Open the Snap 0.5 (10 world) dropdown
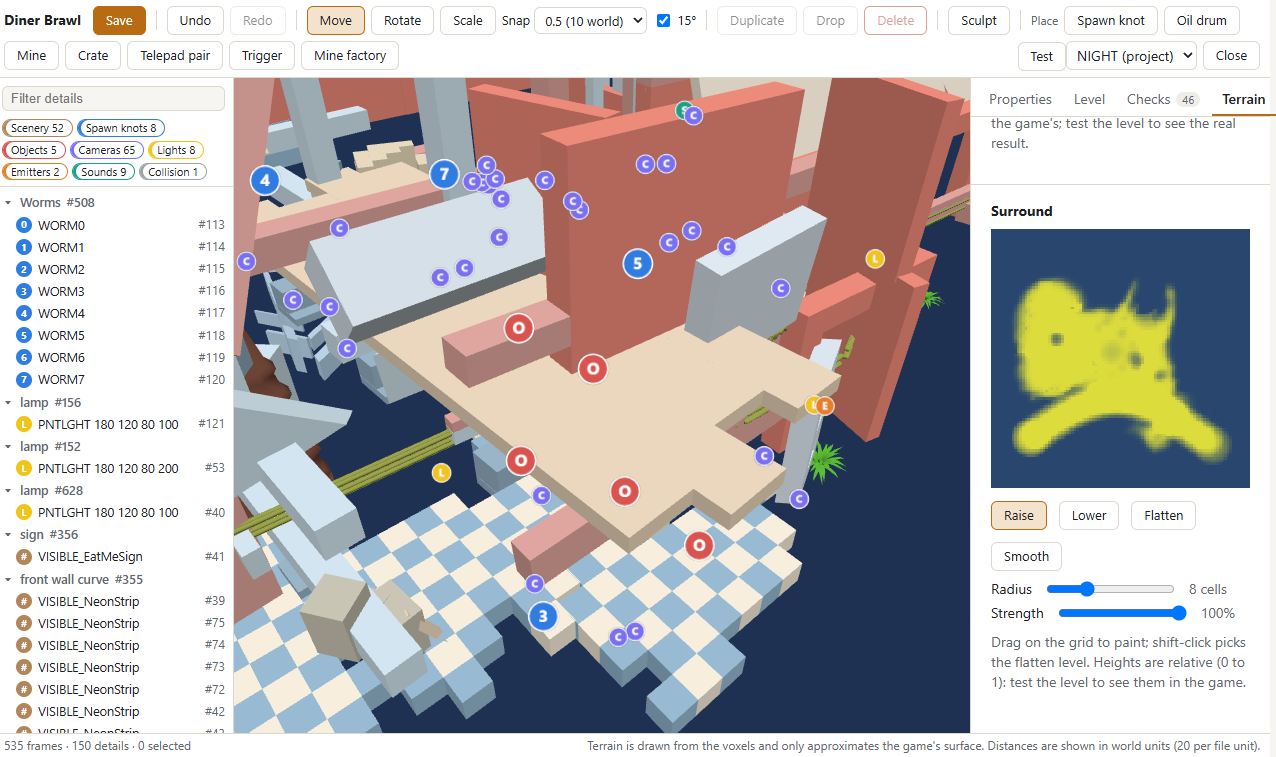 (x=591, y=20)
